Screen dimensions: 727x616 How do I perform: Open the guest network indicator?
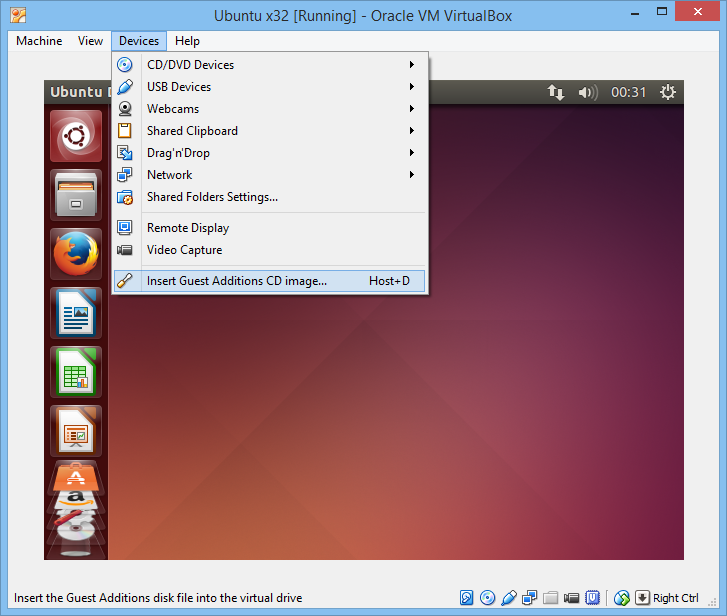coord(555,92)
